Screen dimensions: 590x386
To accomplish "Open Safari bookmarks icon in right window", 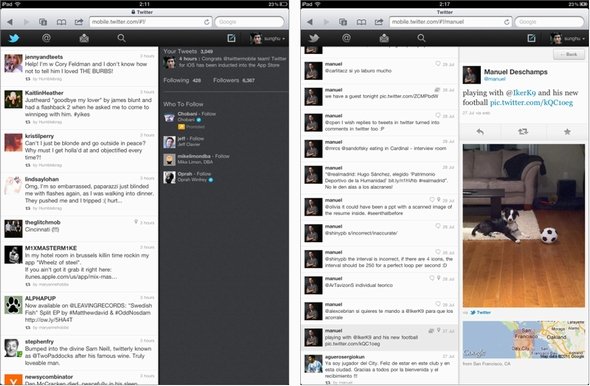I will [x=361, y=22].
